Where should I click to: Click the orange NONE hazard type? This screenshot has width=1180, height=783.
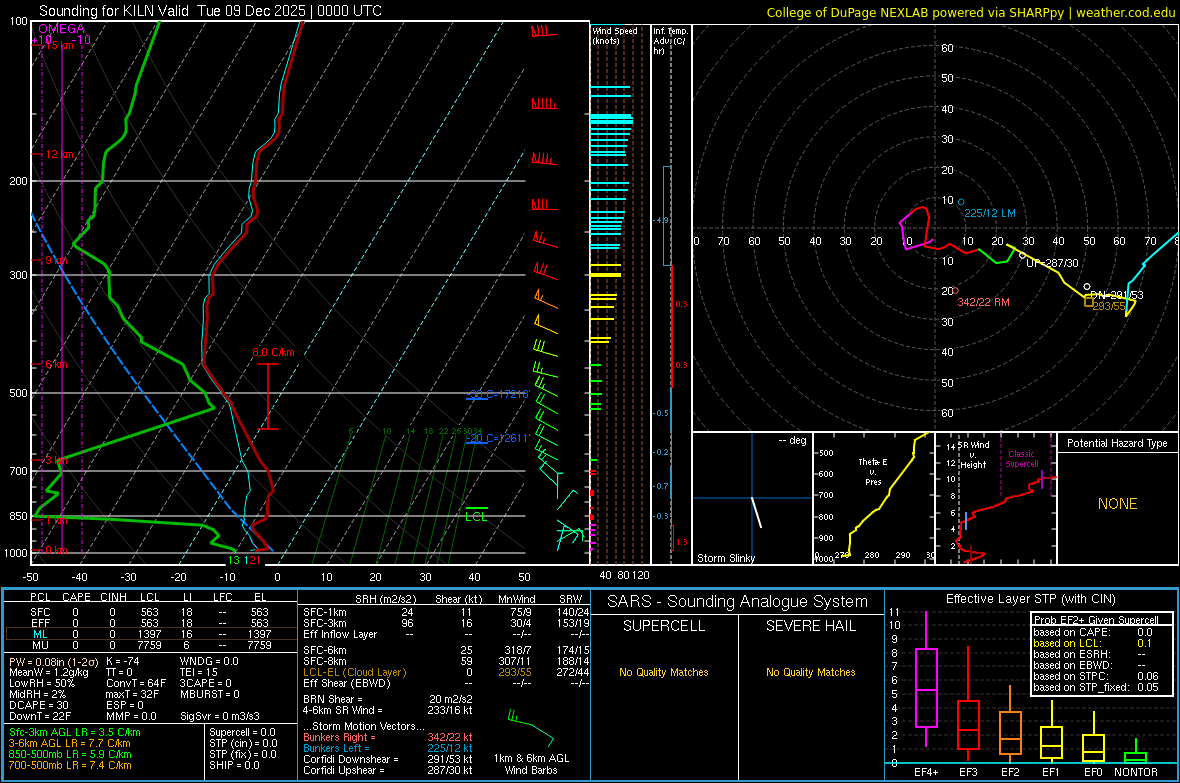pos(1117,504)
